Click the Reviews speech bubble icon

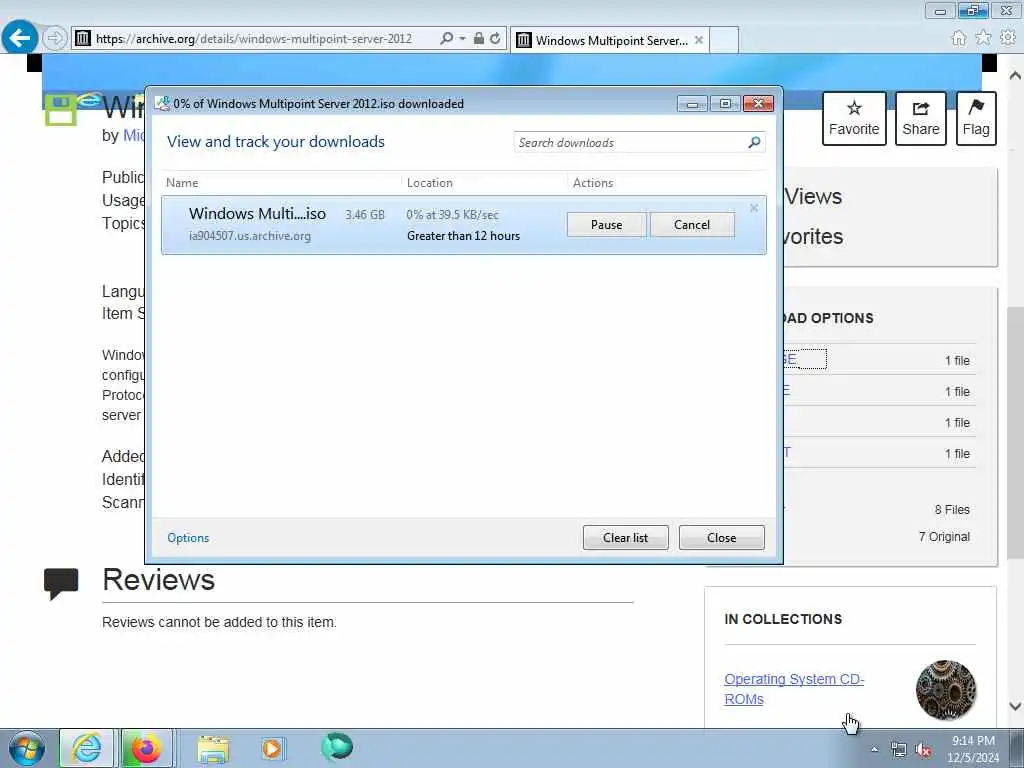click(61, 583)
